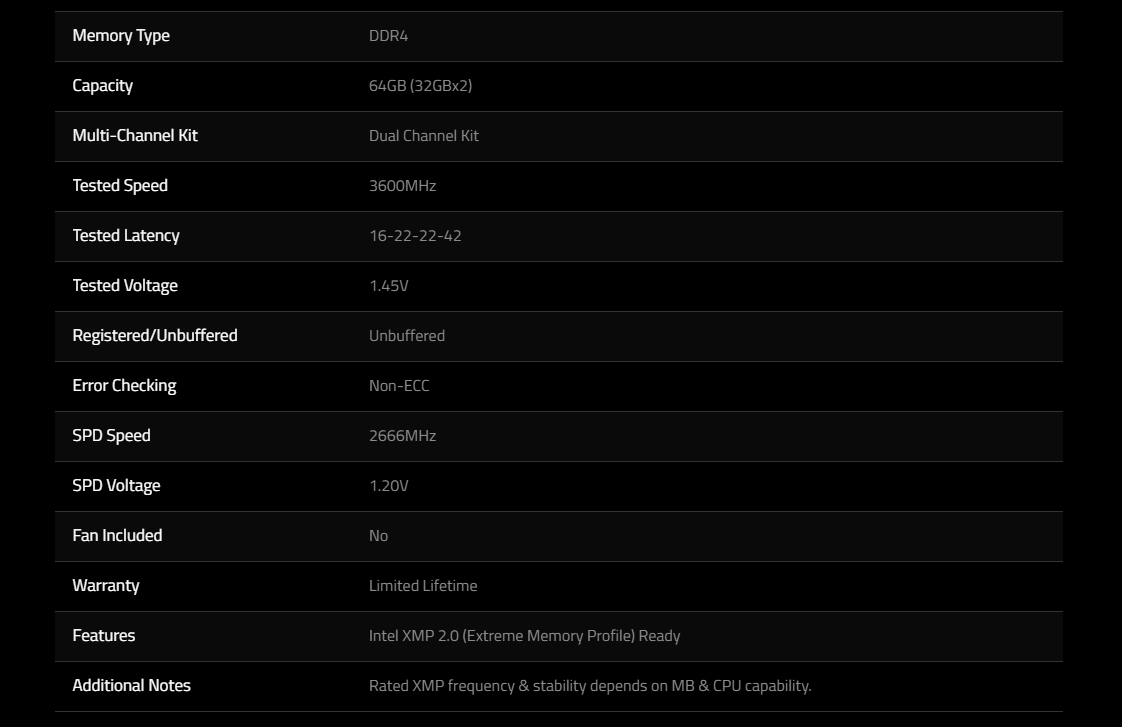Click the Registered/Unbuffered label

click(x=155, y=336)
